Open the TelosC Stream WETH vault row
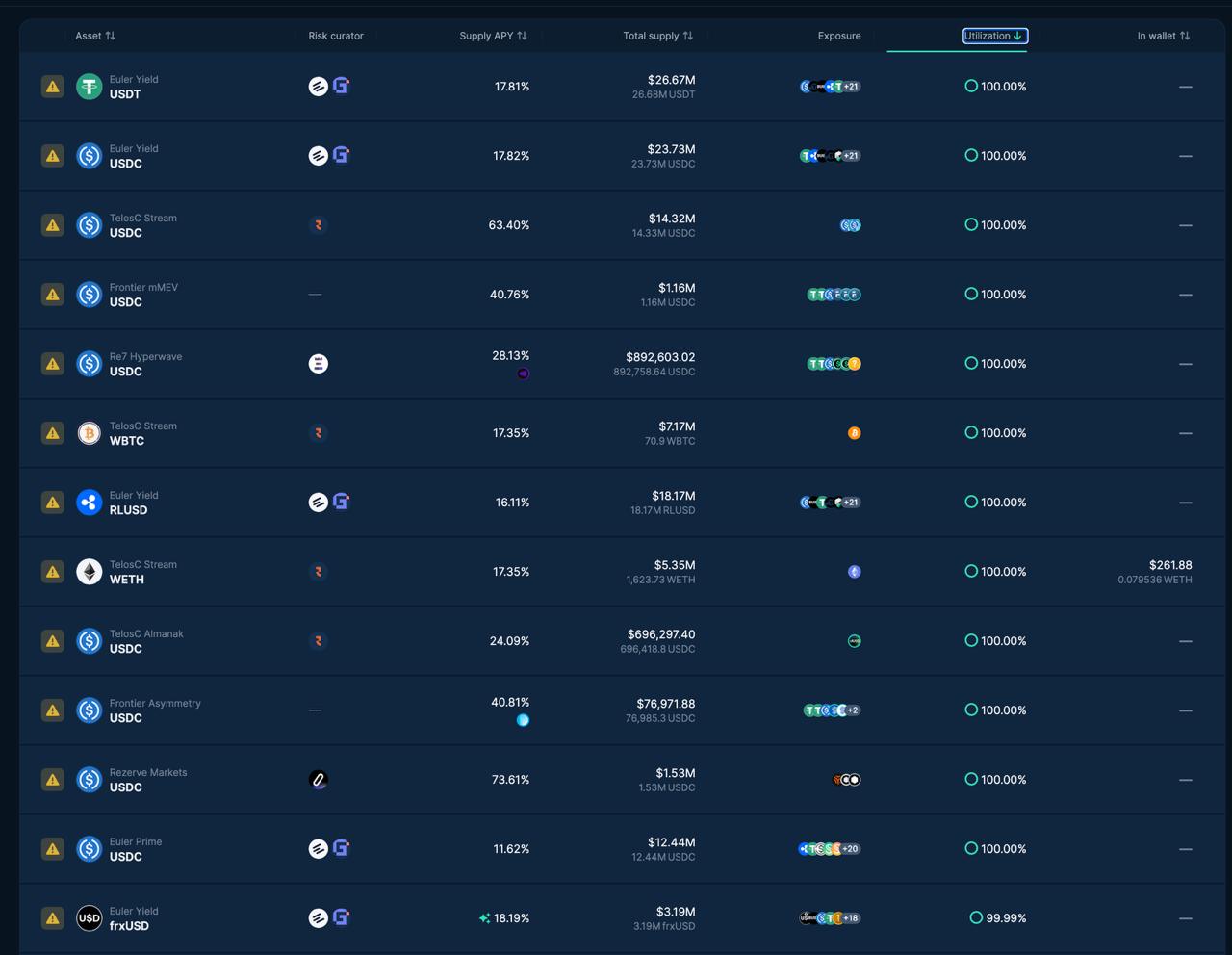 (142, 572)
